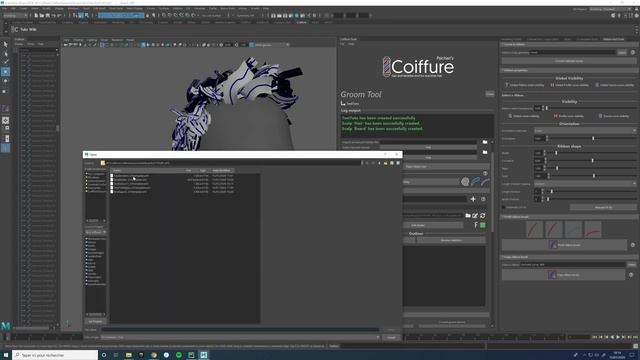This screenshot has width=640, height=360.
Task: Adjust the Orientation slider handle
Action: click(593, 139)
